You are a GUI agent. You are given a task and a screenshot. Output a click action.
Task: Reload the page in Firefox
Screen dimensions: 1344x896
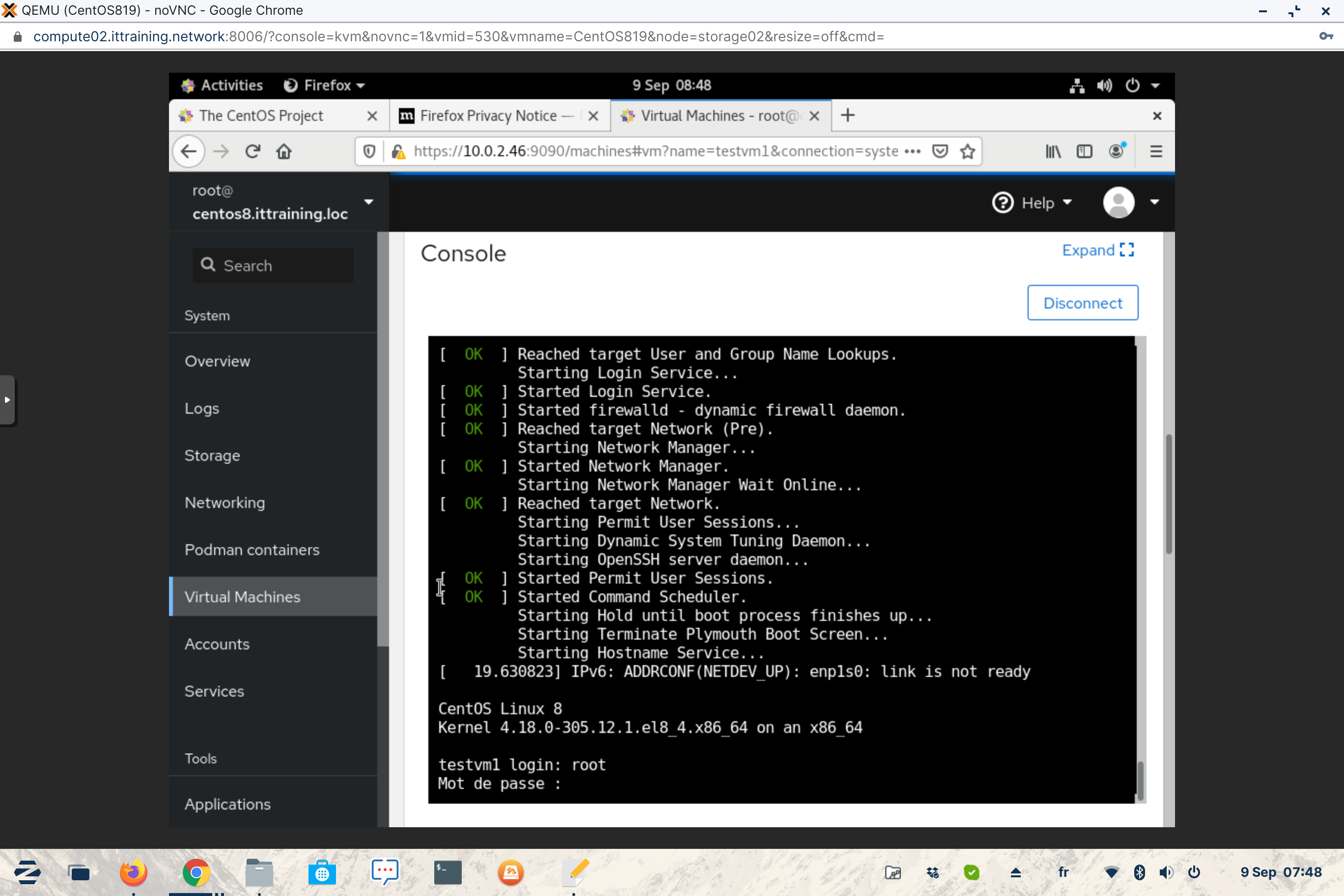point(252,151)
